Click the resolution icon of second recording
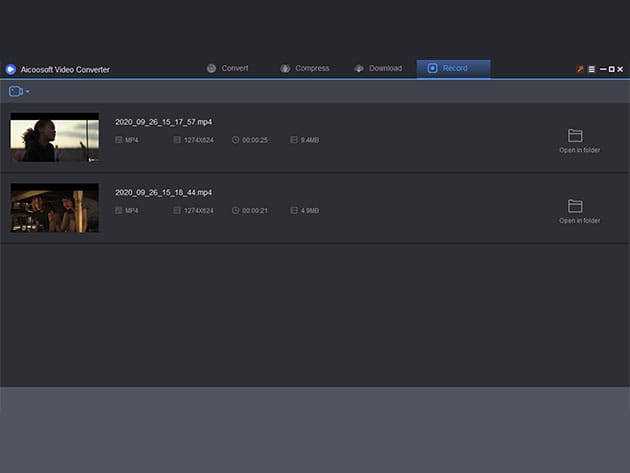The image size is (630, 473). pos(177,211)
